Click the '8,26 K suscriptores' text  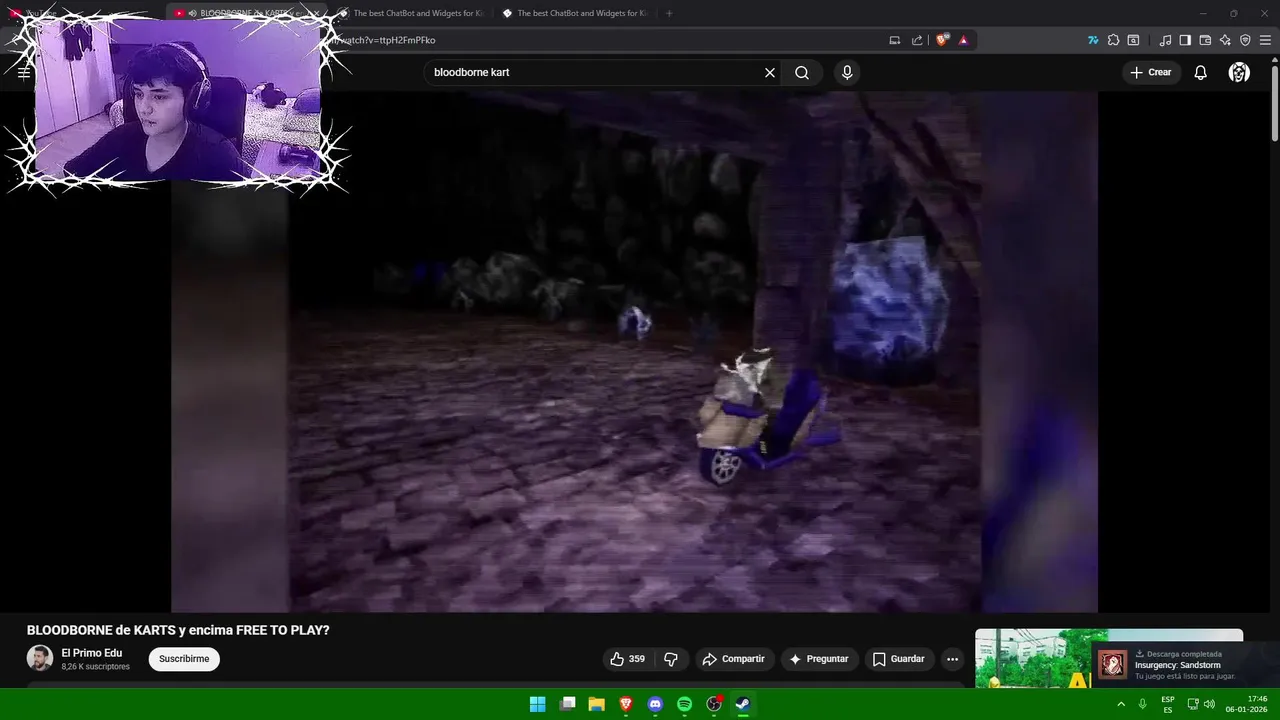(x=95, y=667)
